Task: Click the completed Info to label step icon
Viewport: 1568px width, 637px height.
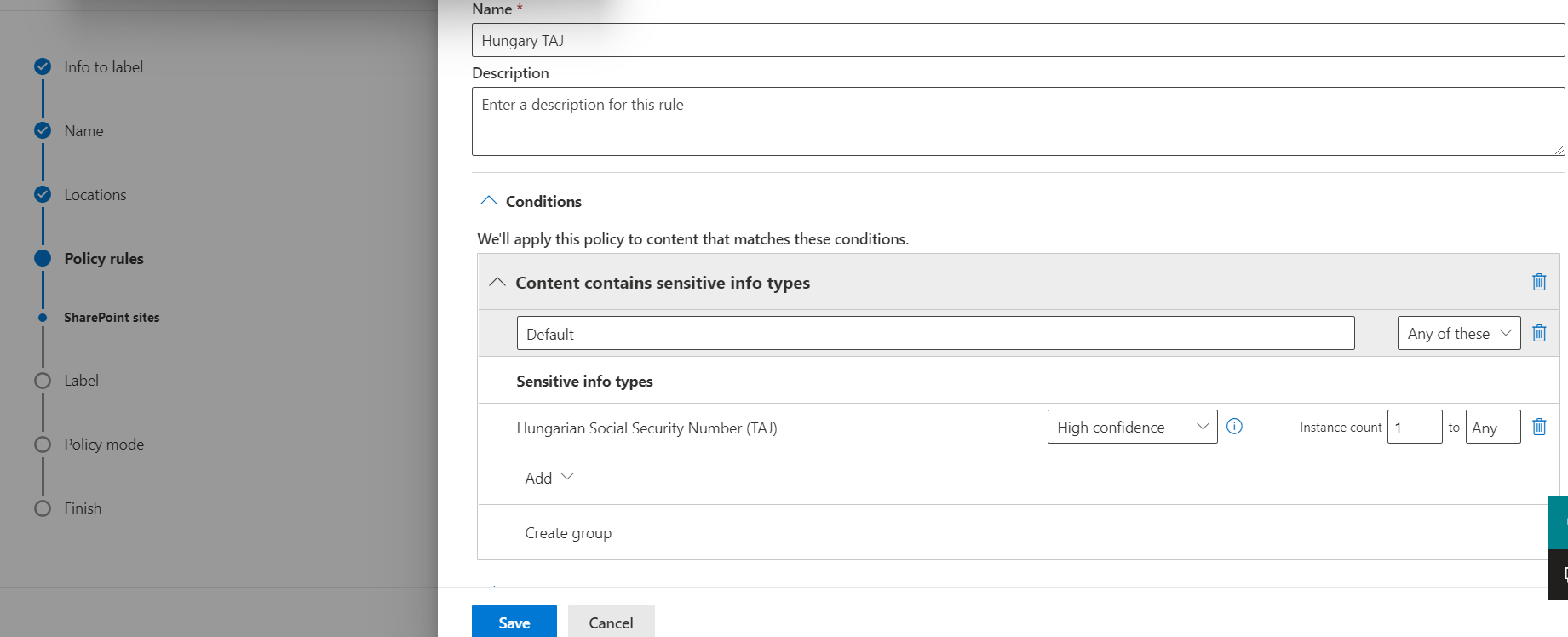Action: point(43,66)
